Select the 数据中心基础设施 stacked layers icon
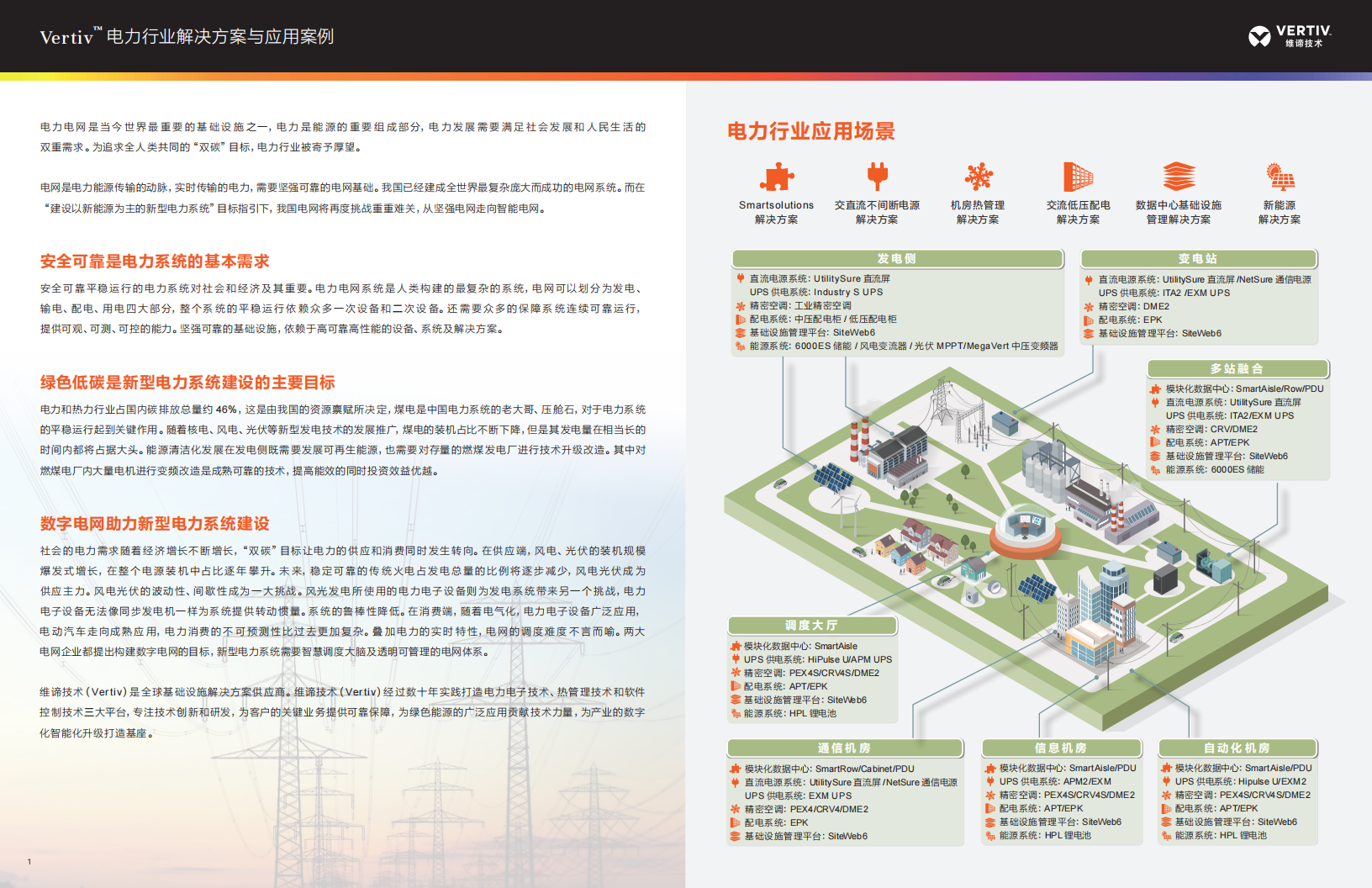The image size is (1372, 888). coord(1179,177)
